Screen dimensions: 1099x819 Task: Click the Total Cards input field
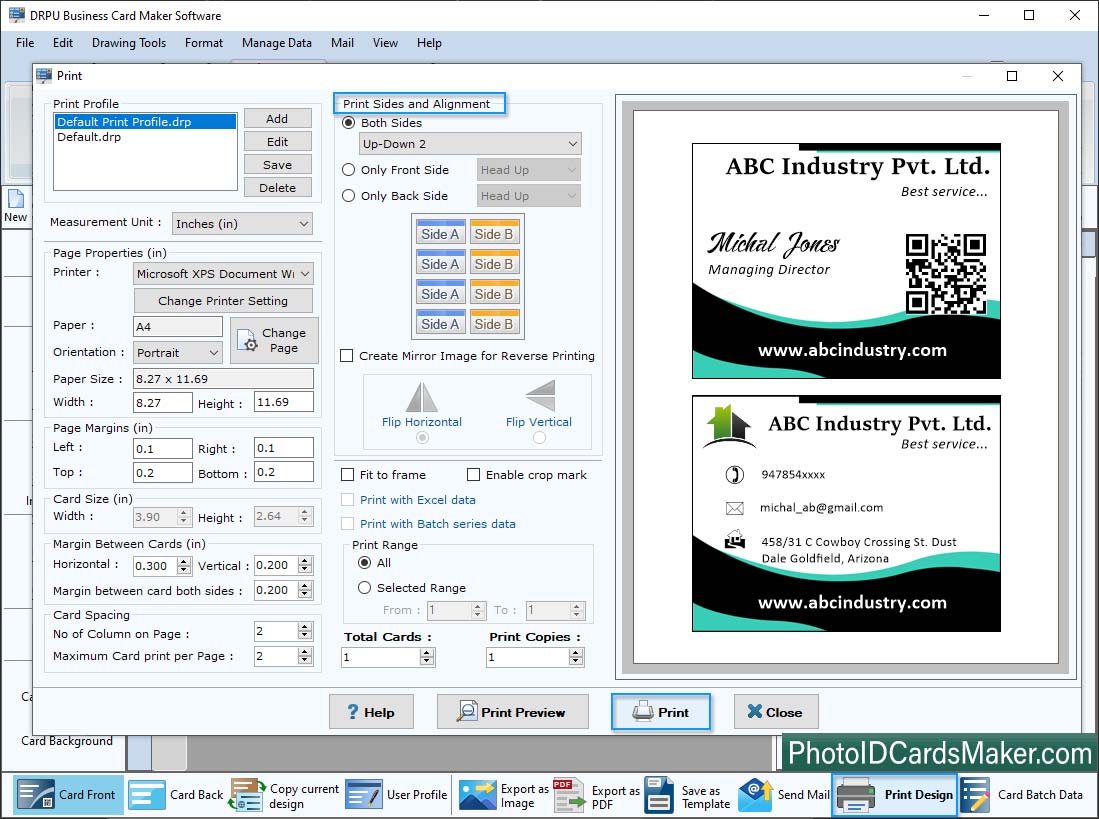[381, 657]
